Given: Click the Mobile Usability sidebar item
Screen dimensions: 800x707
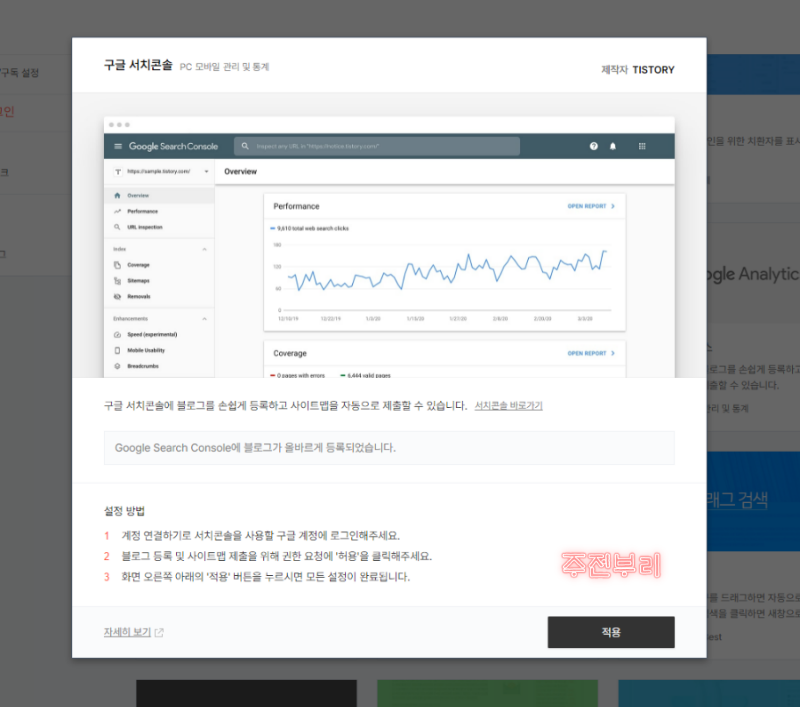Looking at the screenshot, I should click(x=159, y=350).
